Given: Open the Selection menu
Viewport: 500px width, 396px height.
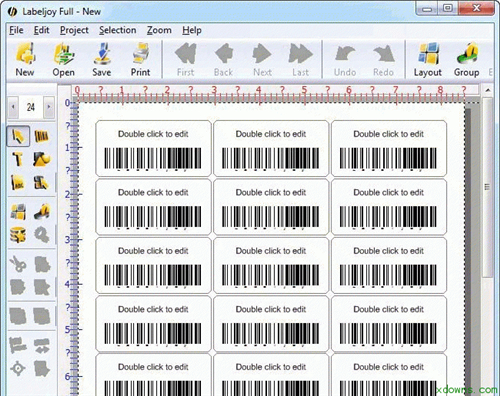Looking at the screenshot, I should [x=118, y=30].
